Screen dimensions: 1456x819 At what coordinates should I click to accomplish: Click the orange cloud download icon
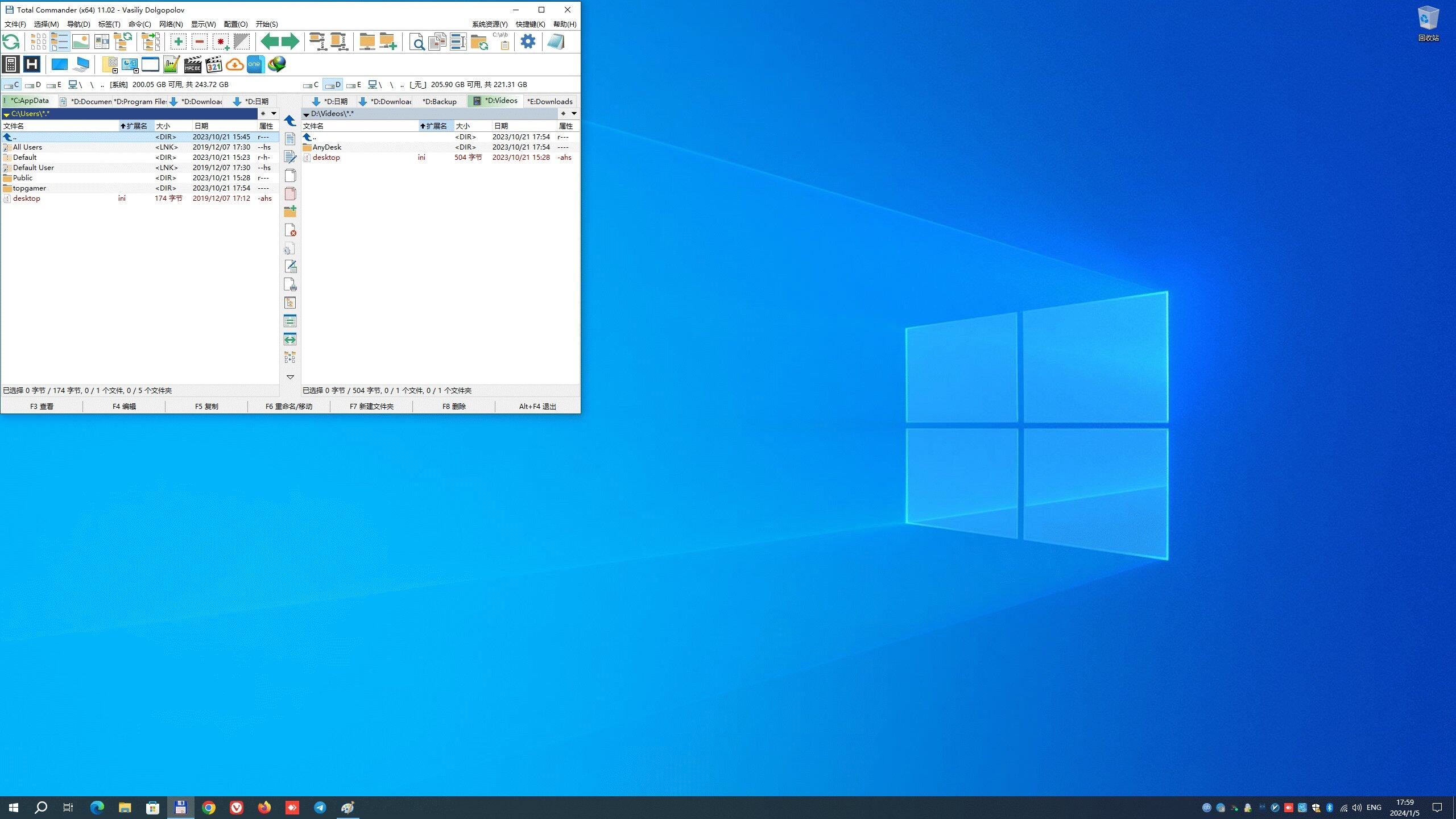[234, 64]
